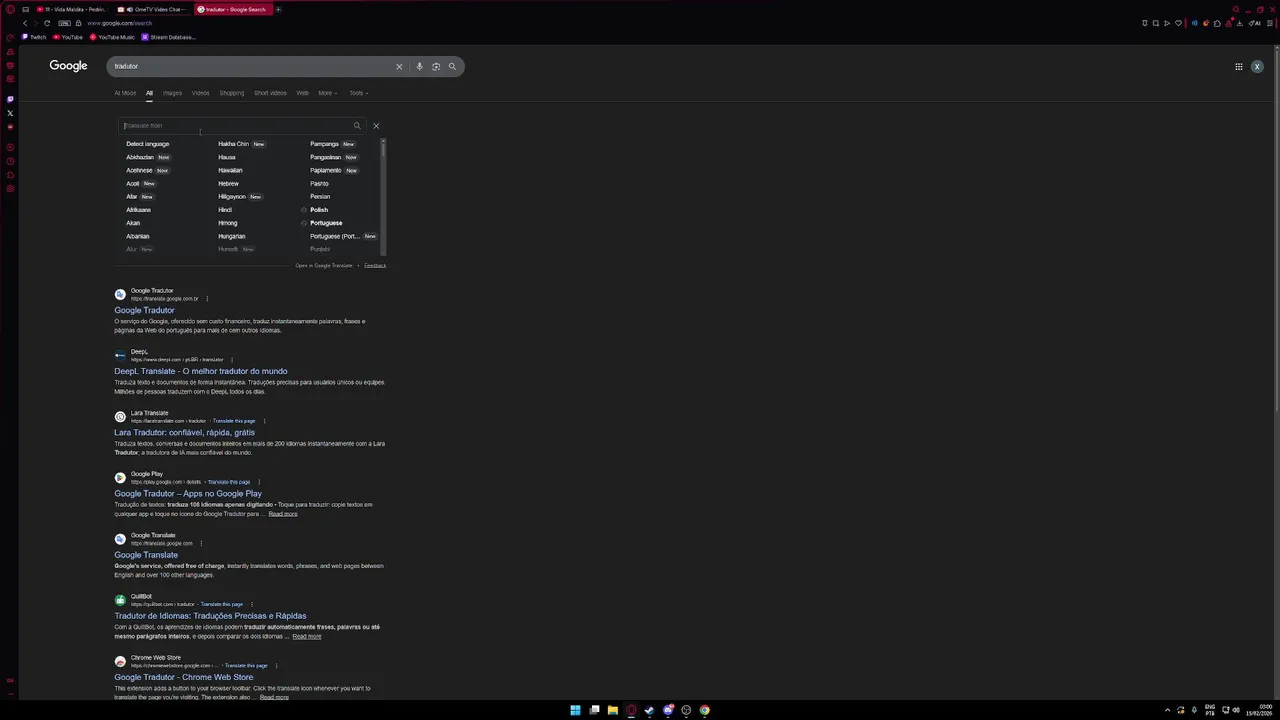Screen dimensions: 1280x720
Task: Select Hawaiian language
Action: click(x=230, y=170)
